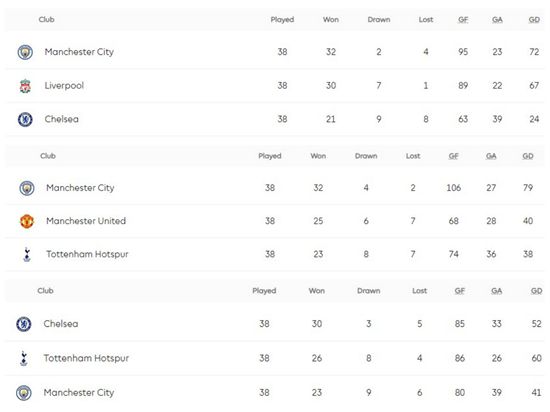Screen dimensions: 550x412
Task: Click GD column header in third table
Action: [536, 291]
